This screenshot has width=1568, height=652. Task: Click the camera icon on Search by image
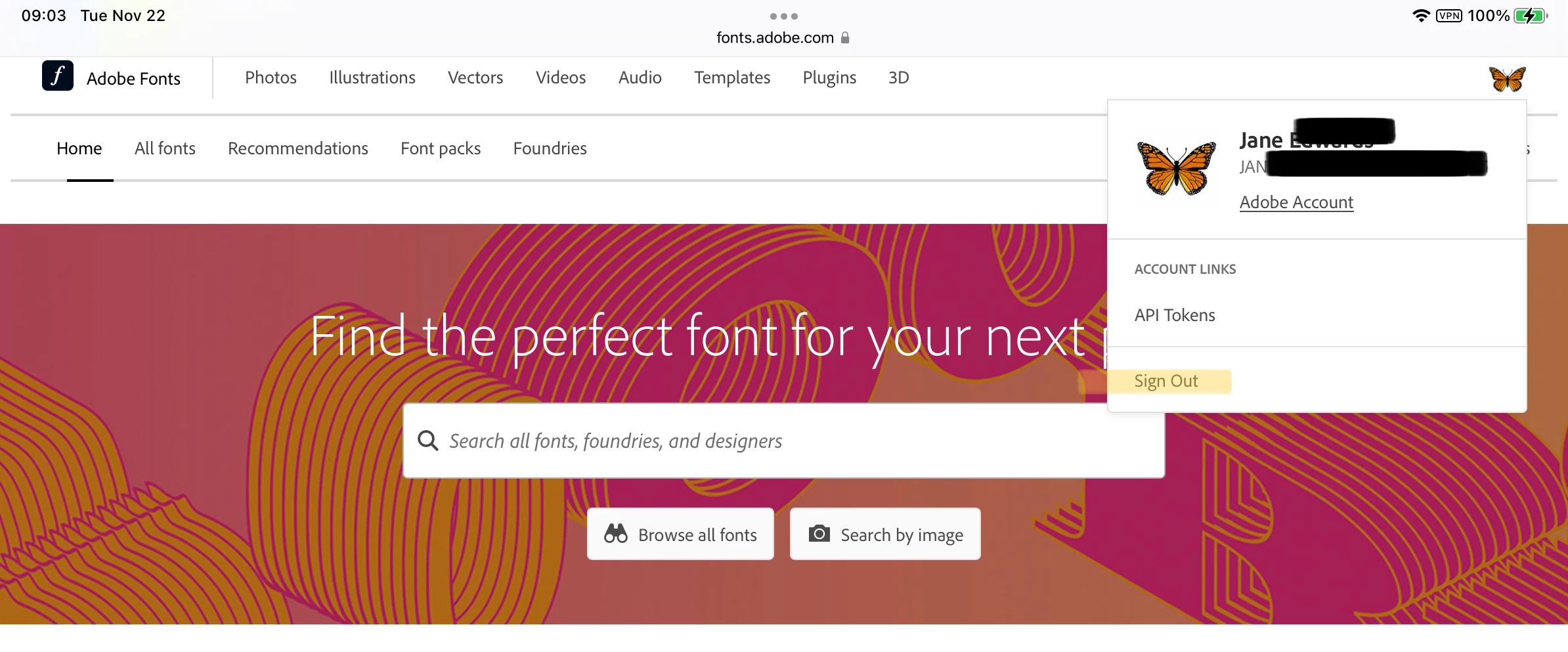pos(819,533)
